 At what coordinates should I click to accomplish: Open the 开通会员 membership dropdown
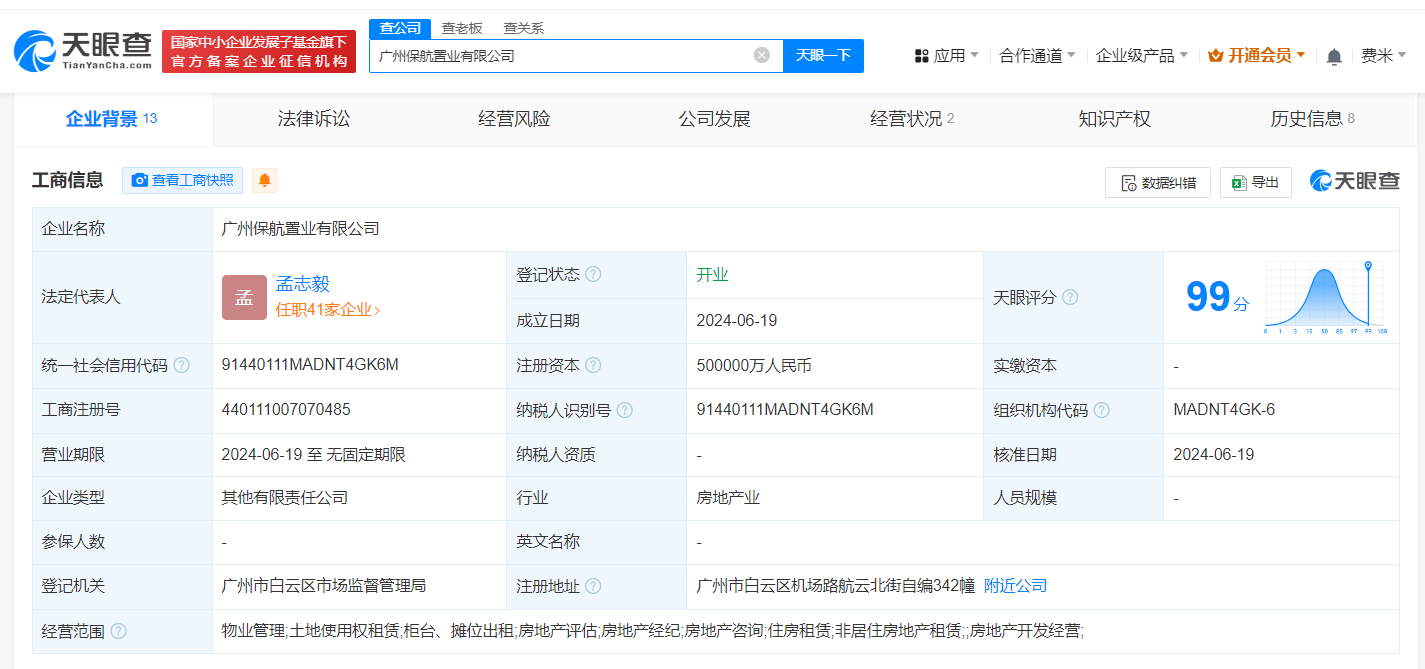pyautogui.click(x=1257, y=56)
